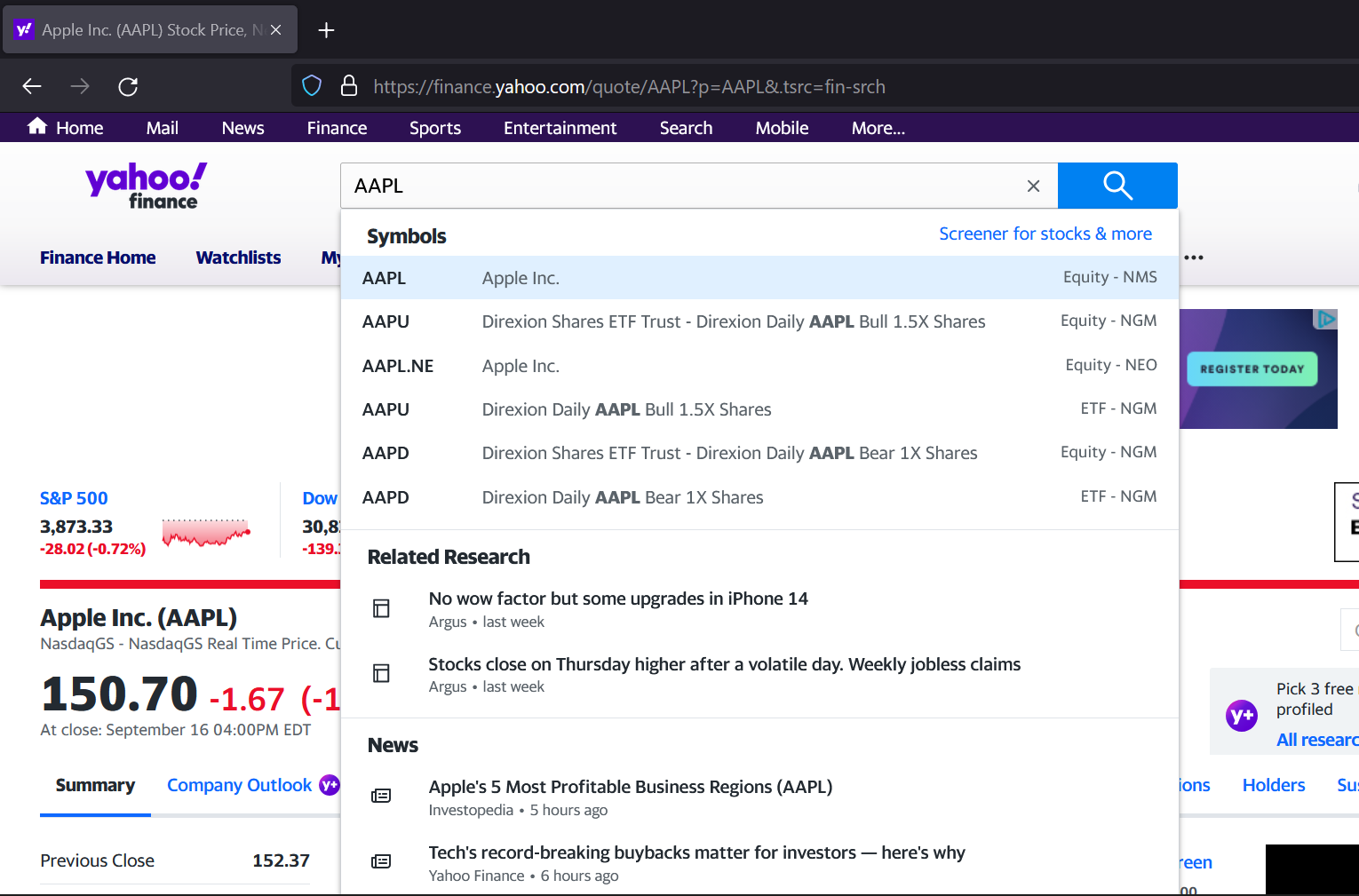
Task: Click research icon beside Stocks close report
Action: point(381,673)
